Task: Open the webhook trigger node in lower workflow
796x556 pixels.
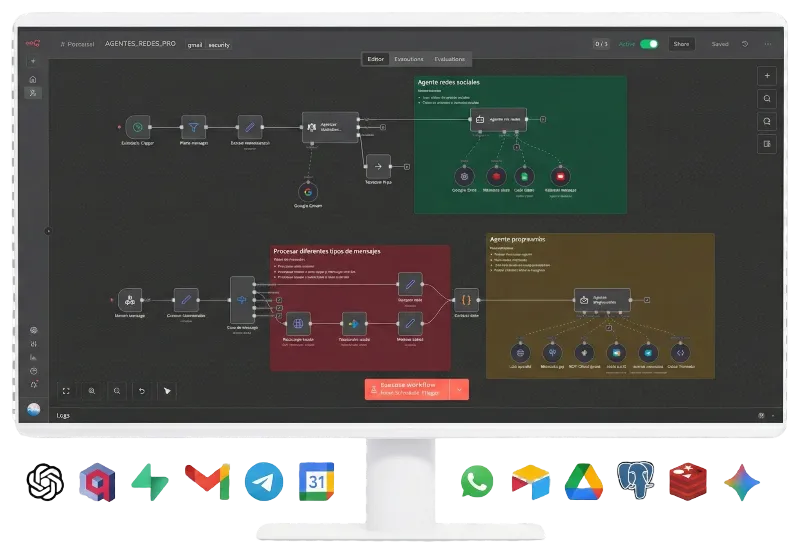Action: pos(130,300)
